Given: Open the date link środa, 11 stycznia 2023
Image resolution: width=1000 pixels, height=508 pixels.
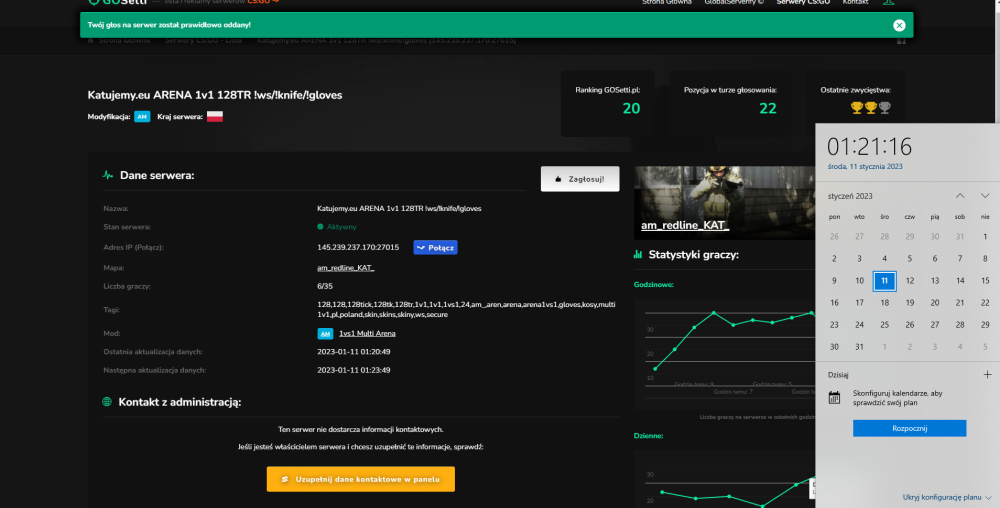Looking at the screenshot, I should tap(865, 166).
